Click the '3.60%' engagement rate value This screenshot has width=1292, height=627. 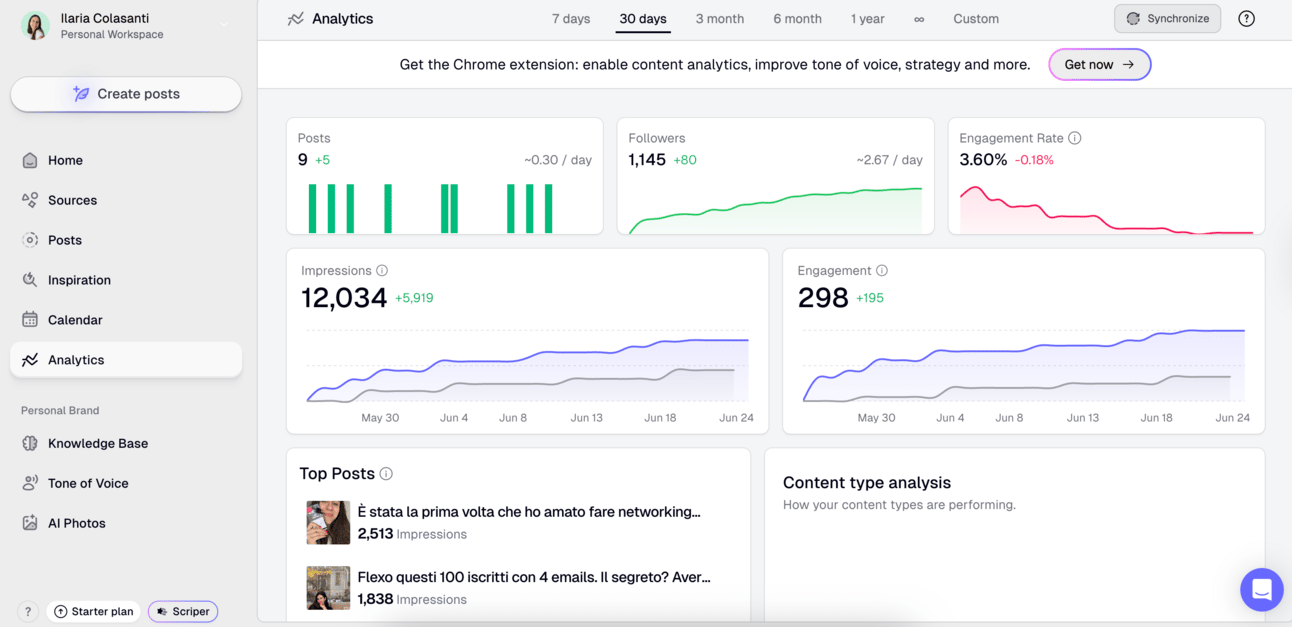coord(983,160)
